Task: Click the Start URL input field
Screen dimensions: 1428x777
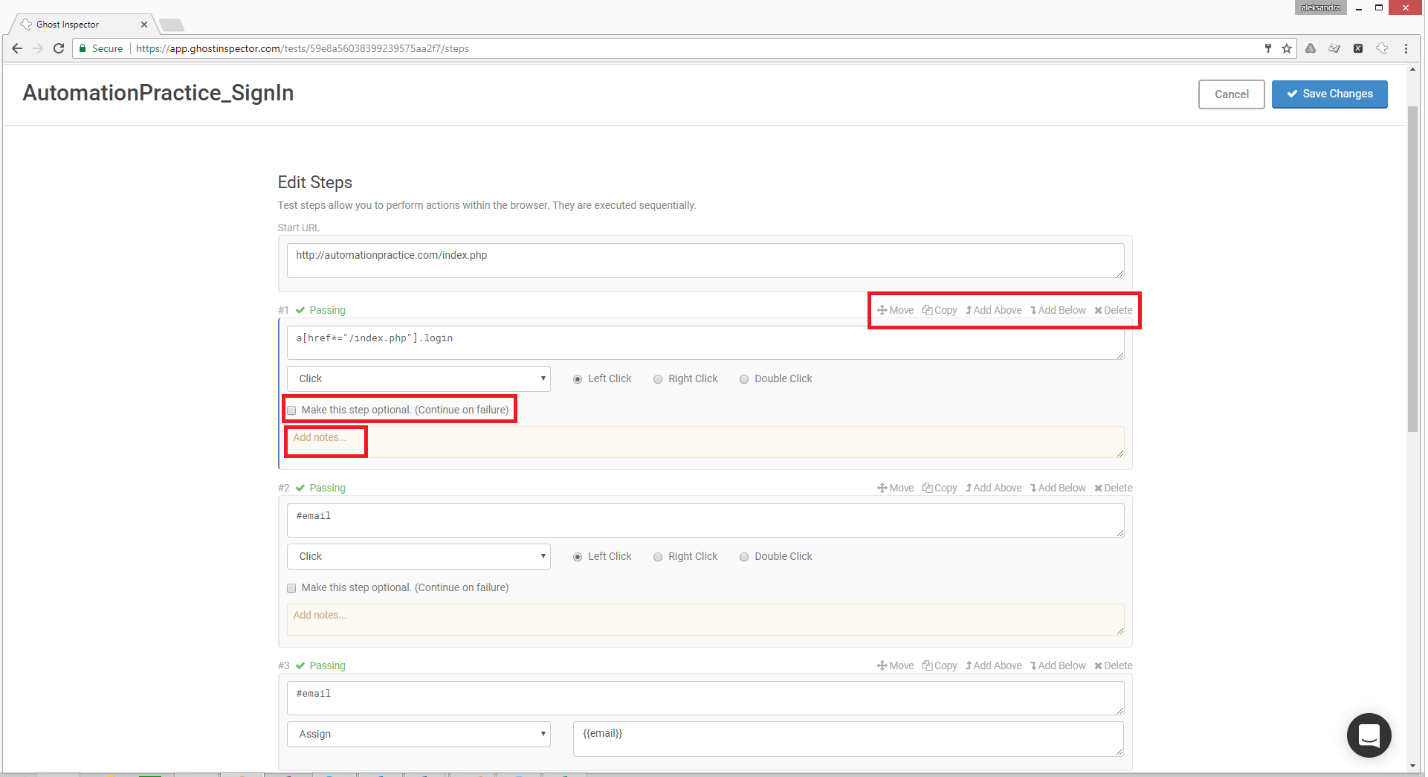Action: click(705, 261)
